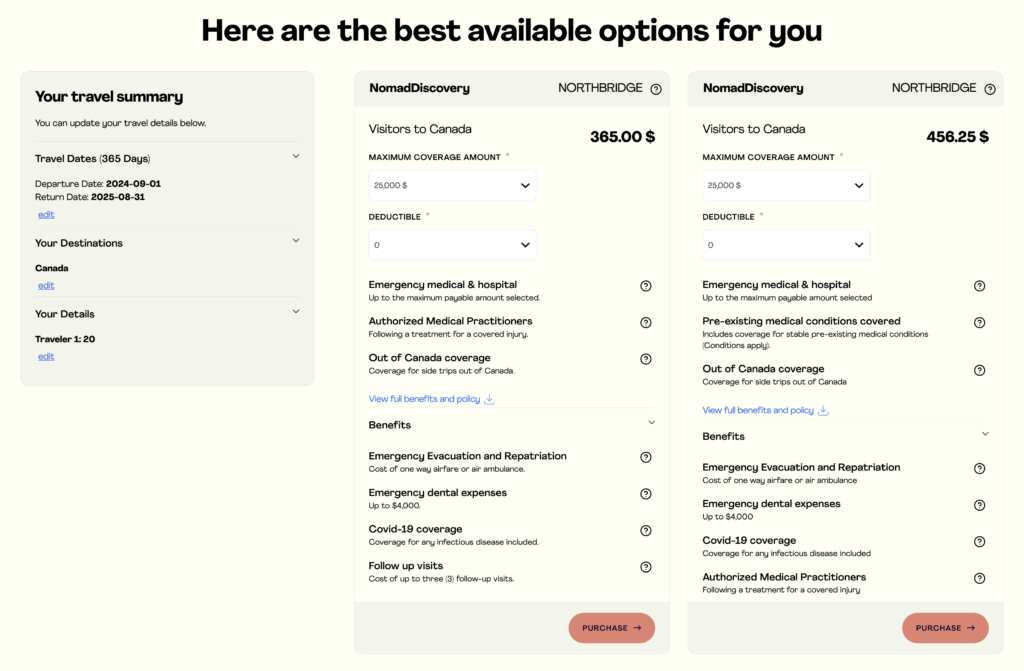Edit the Canada destination

(x=46, y=285)
